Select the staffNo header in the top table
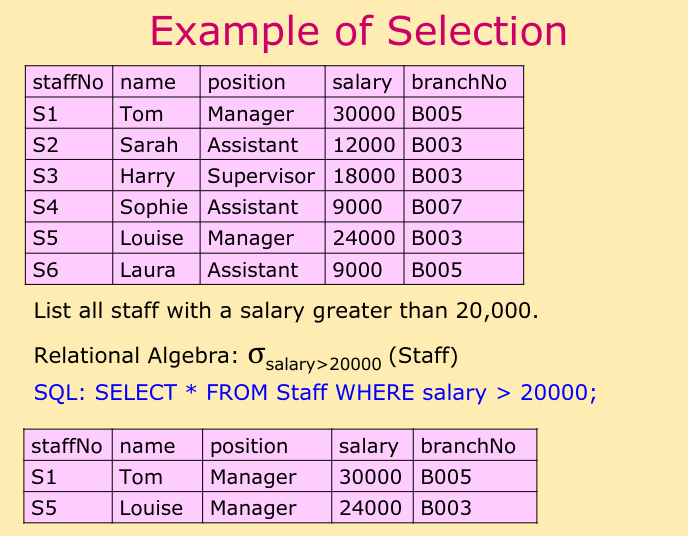 point(68,82)
